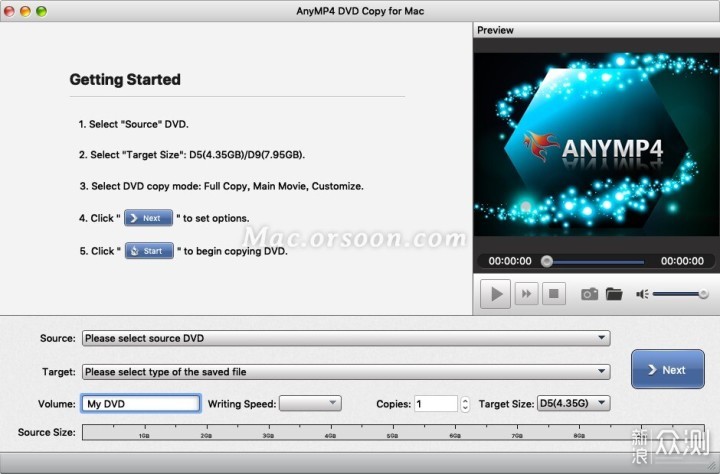Take a snapshot with camera icon
Screen dimensions: 720x474
590,294
